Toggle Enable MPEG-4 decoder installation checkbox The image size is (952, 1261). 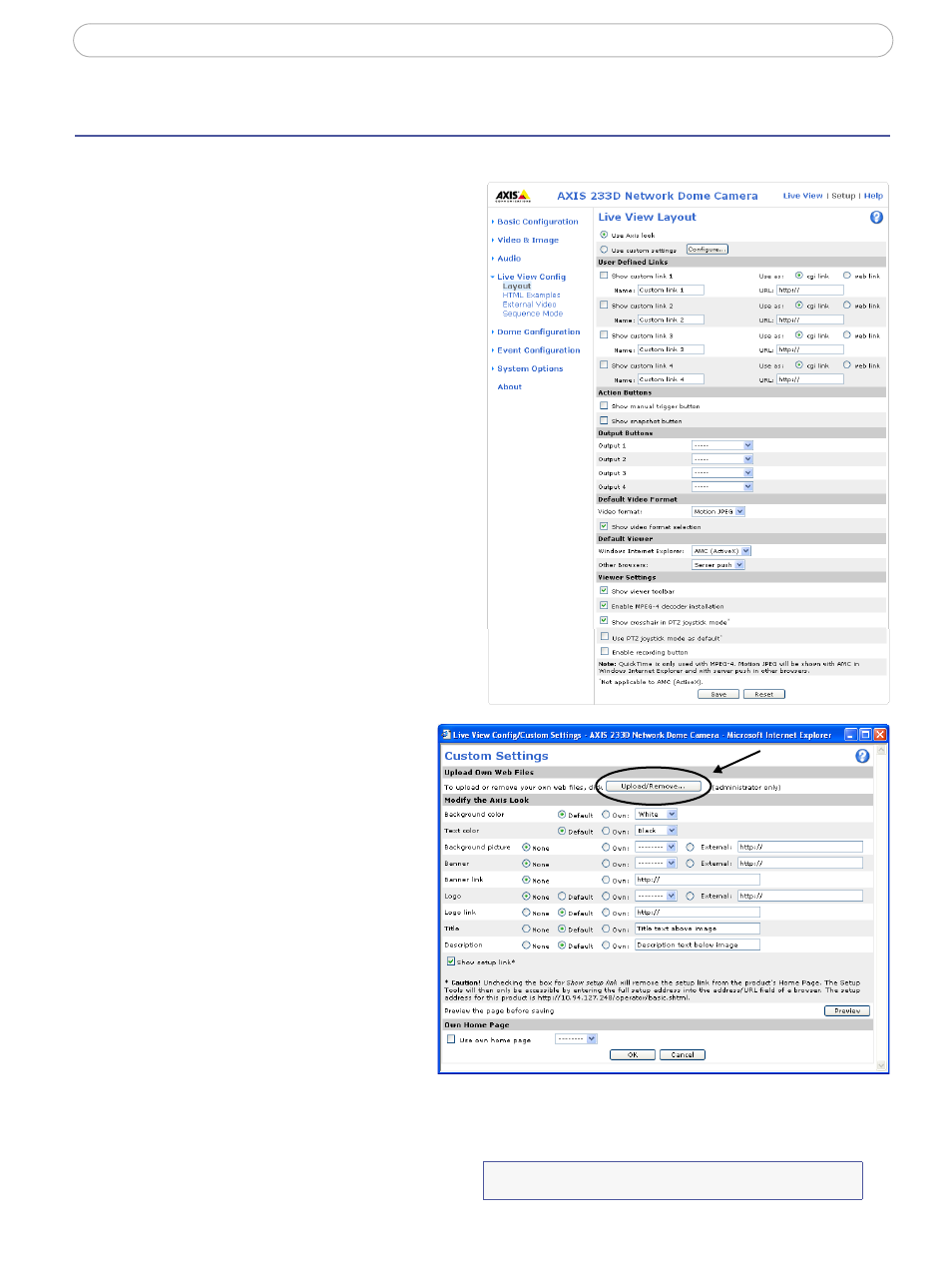click(x=604, y=606)
